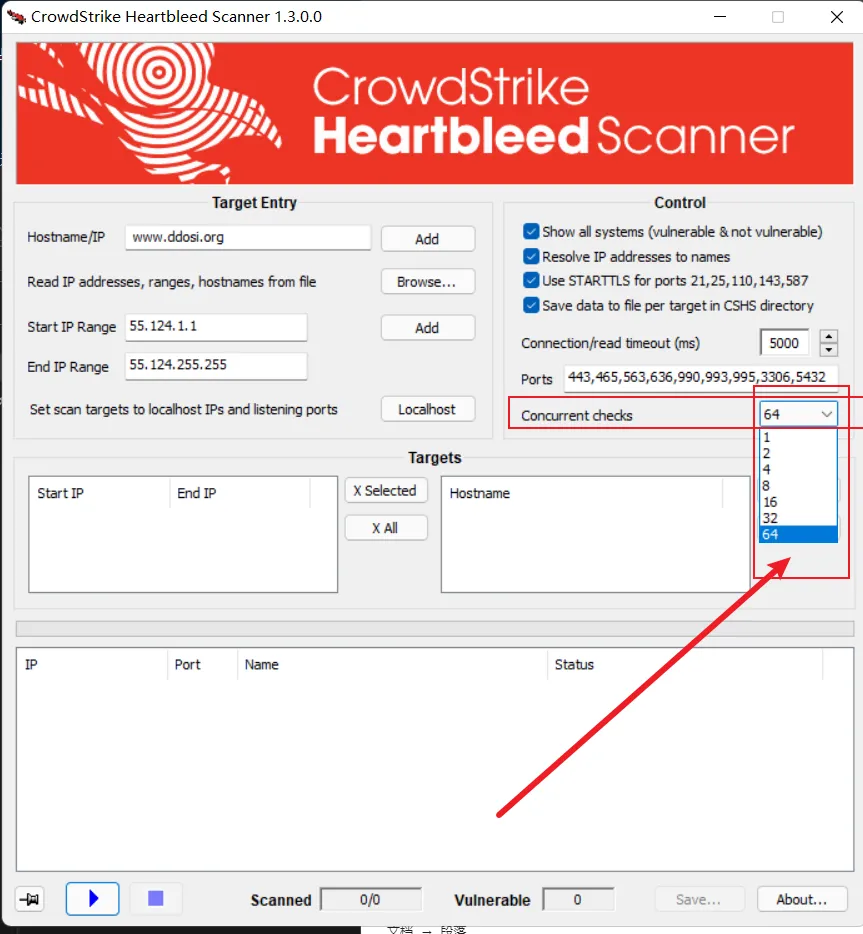The height and width of the screenshot is (934, 863).
Task: Close the Heartbleed Scanner window
Action: pos(837,17)
